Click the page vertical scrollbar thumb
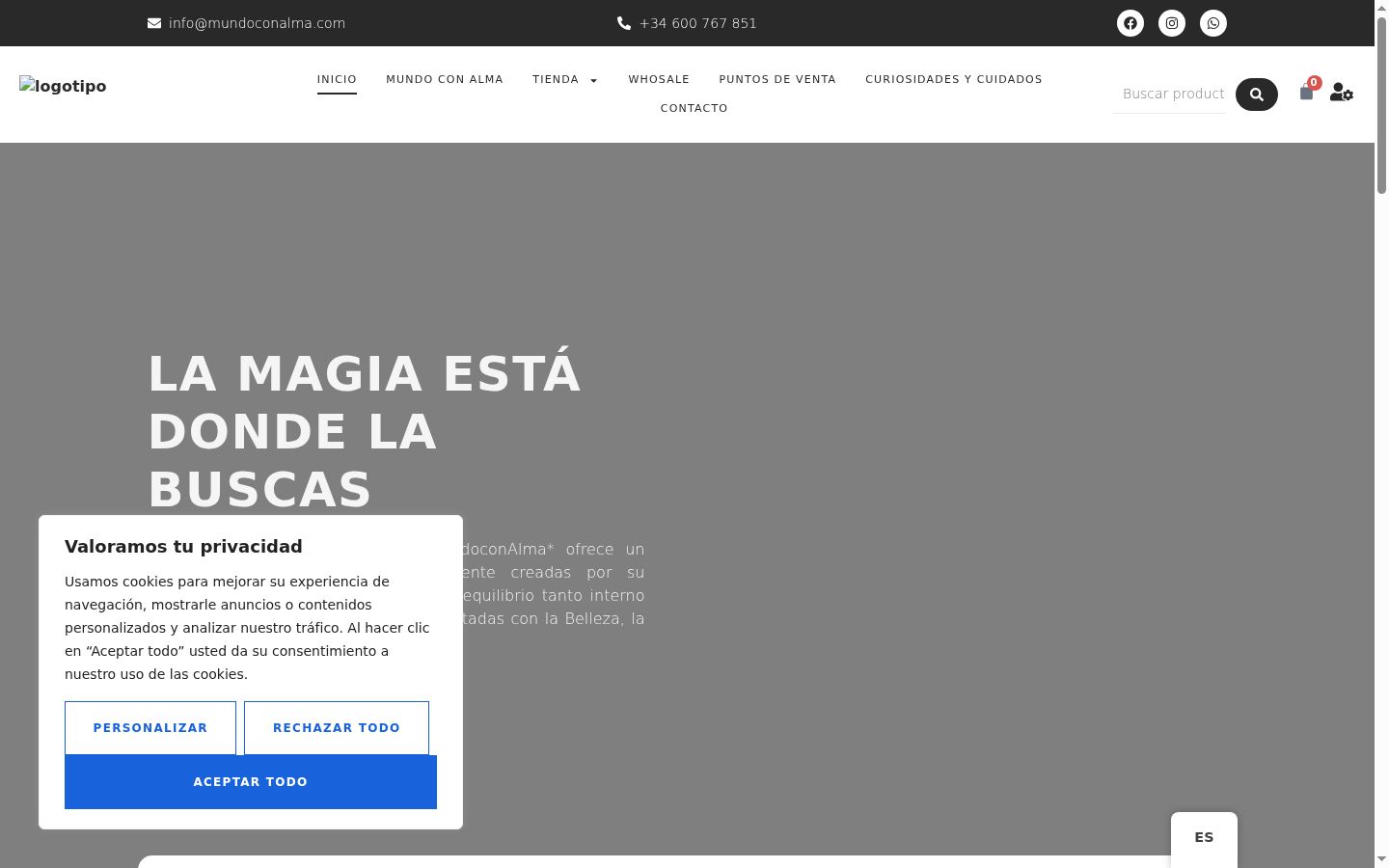The width and height of the screenshot is (1389, 868). (1381, 106)
